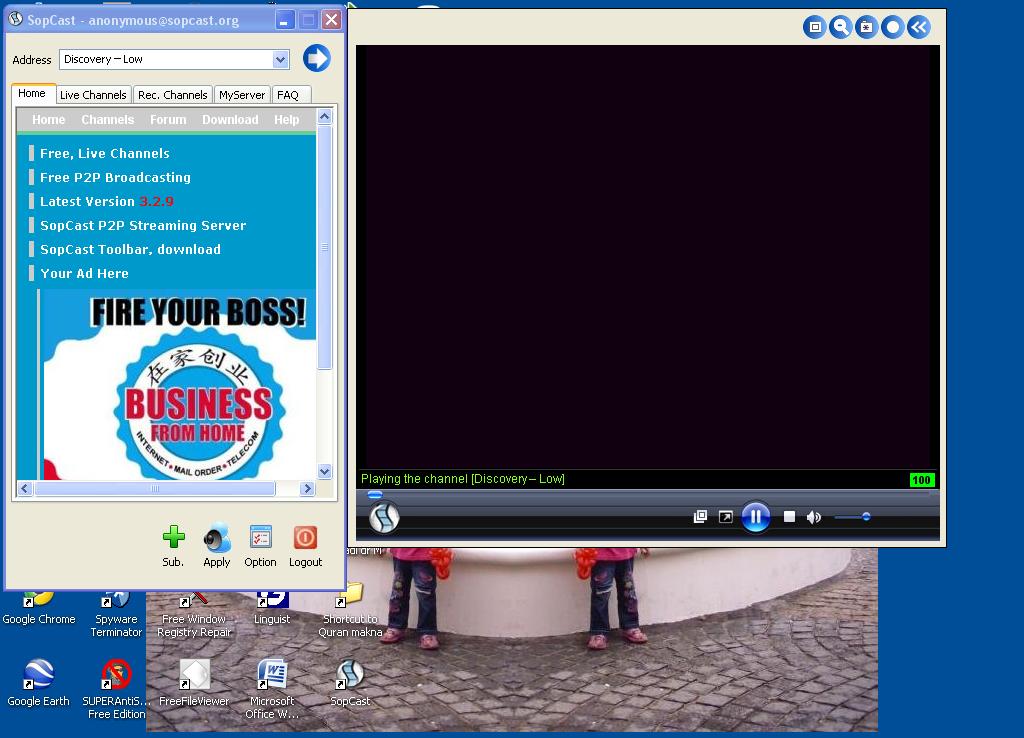Click the blue Go arrow next to Address
This screenshot has width=1024, height=738.
(x=317, y=58)
